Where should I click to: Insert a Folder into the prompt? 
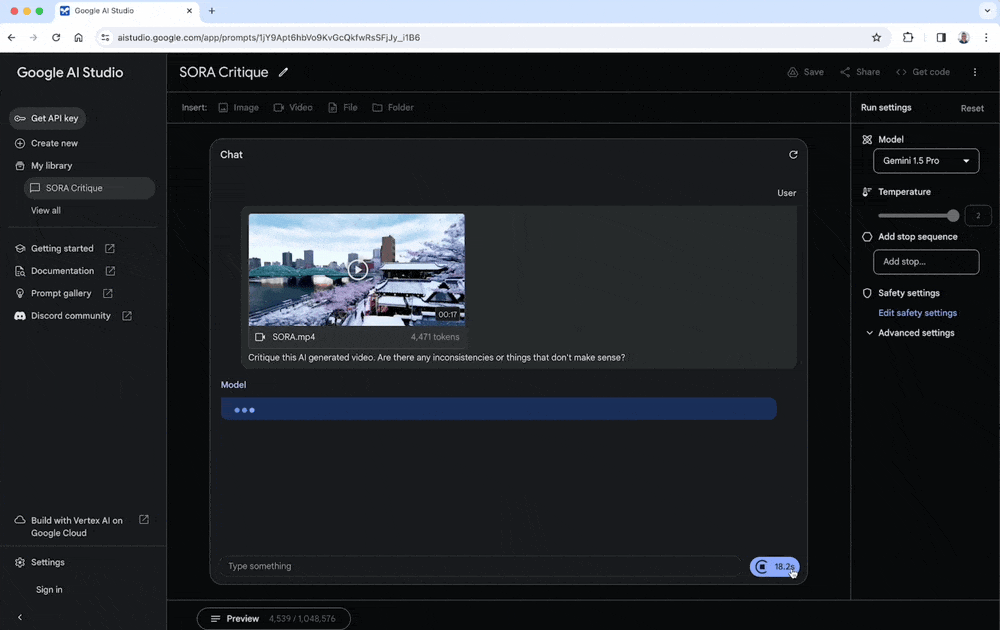(x=392, y=108)
